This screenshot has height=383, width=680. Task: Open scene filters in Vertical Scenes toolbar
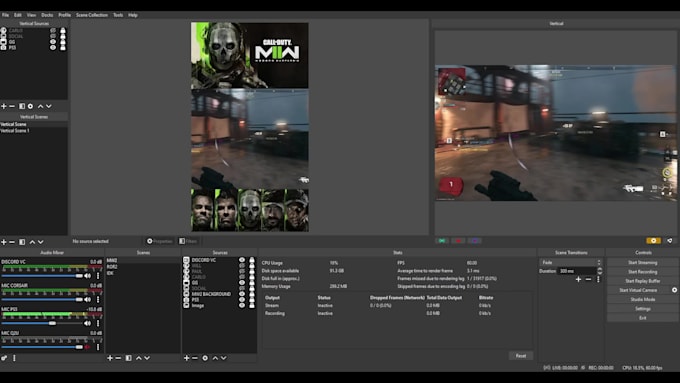(x=22, y=242)
